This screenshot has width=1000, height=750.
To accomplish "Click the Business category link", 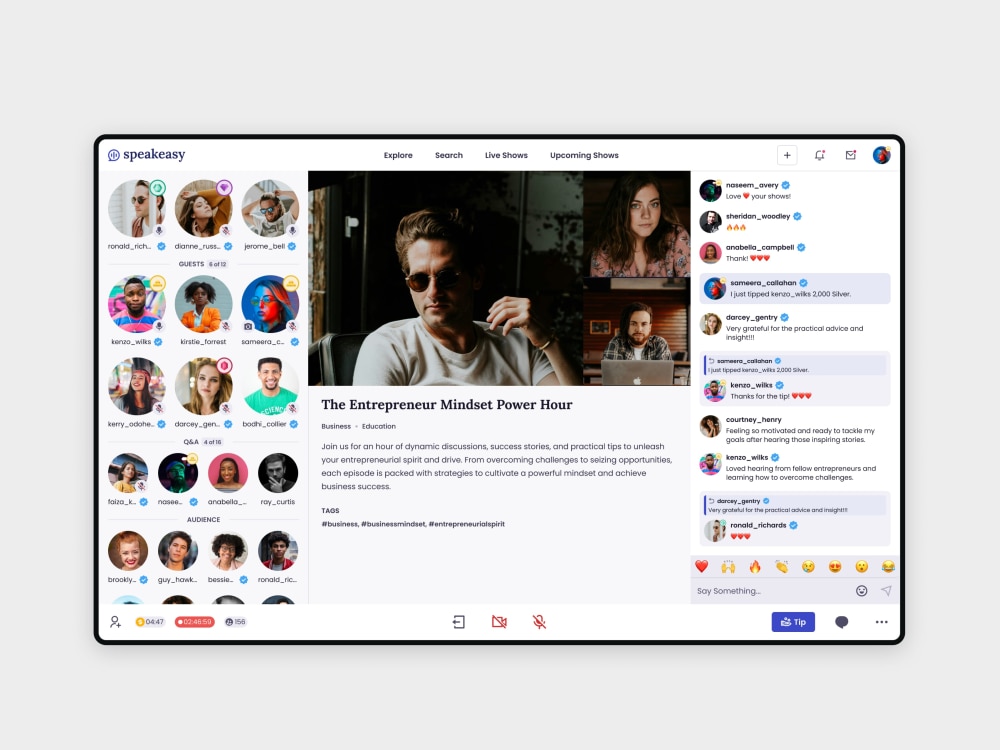I will (336, 426).
